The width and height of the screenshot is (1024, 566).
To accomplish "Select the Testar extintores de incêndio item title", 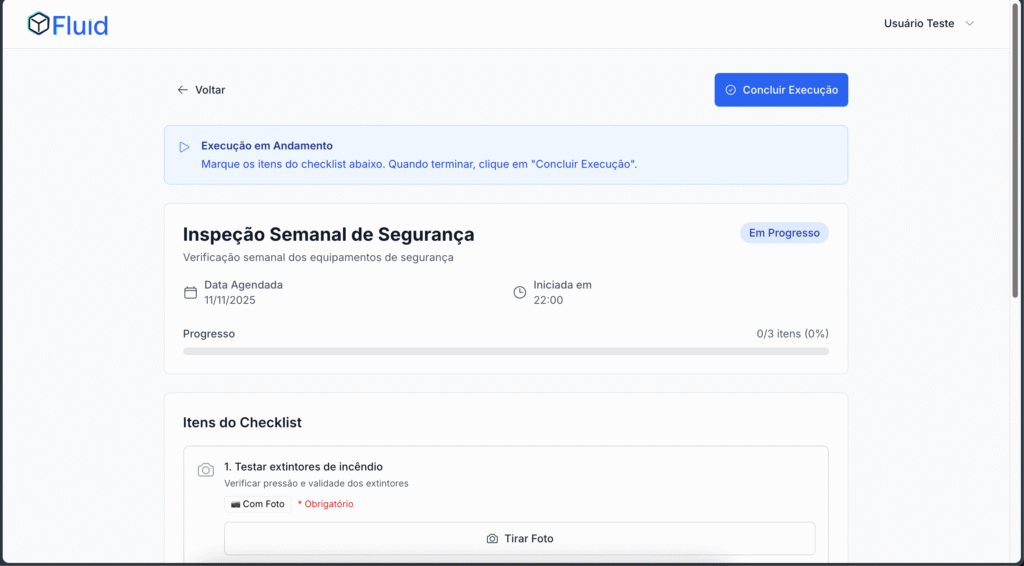I will click(303, 467).
